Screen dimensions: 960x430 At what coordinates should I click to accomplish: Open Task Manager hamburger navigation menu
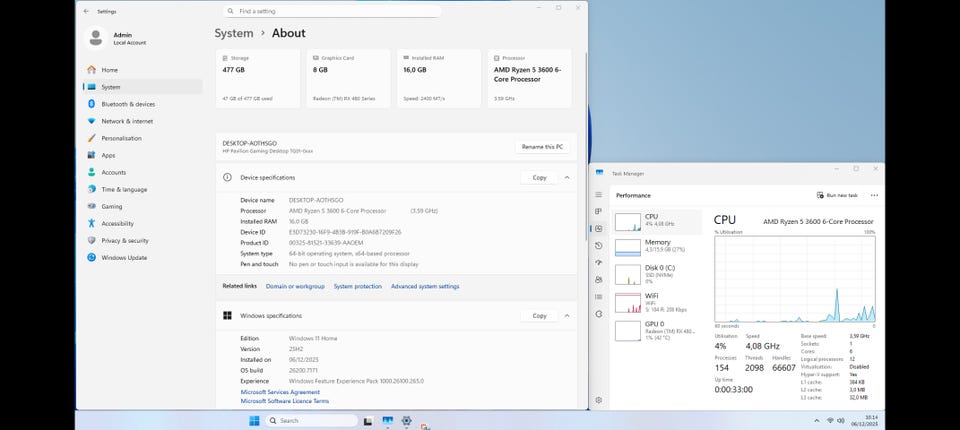599,195
